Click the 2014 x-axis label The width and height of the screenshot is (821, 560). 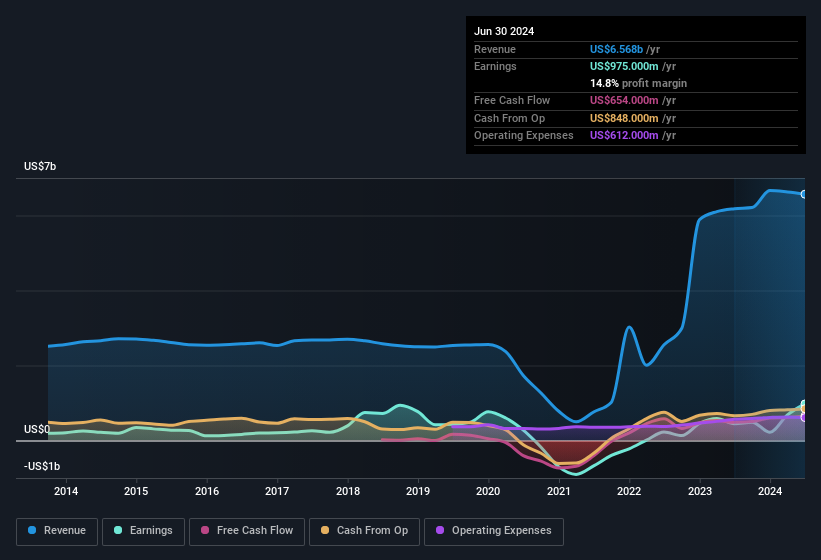(66, 491)
